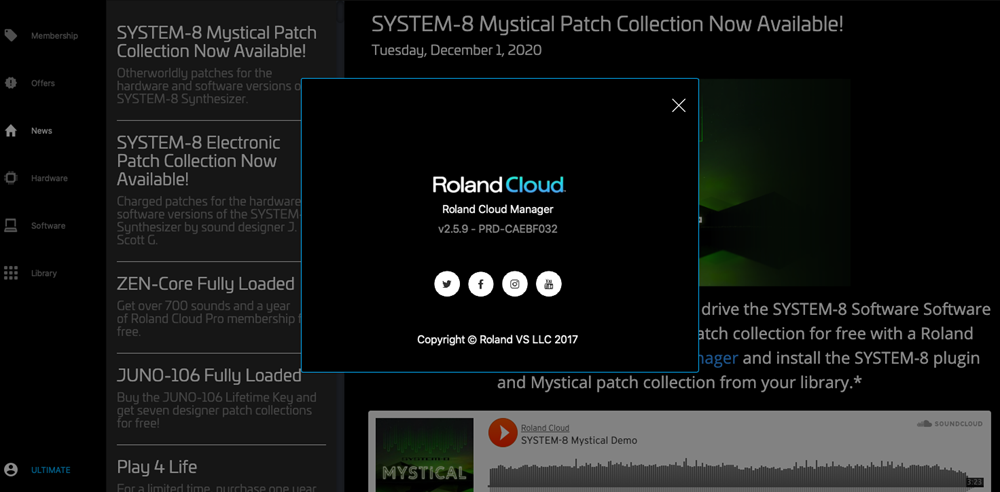1000x492 pixels.
Task: Click the Software laptop icon in sidebar
Action: (x=11, y=225)
